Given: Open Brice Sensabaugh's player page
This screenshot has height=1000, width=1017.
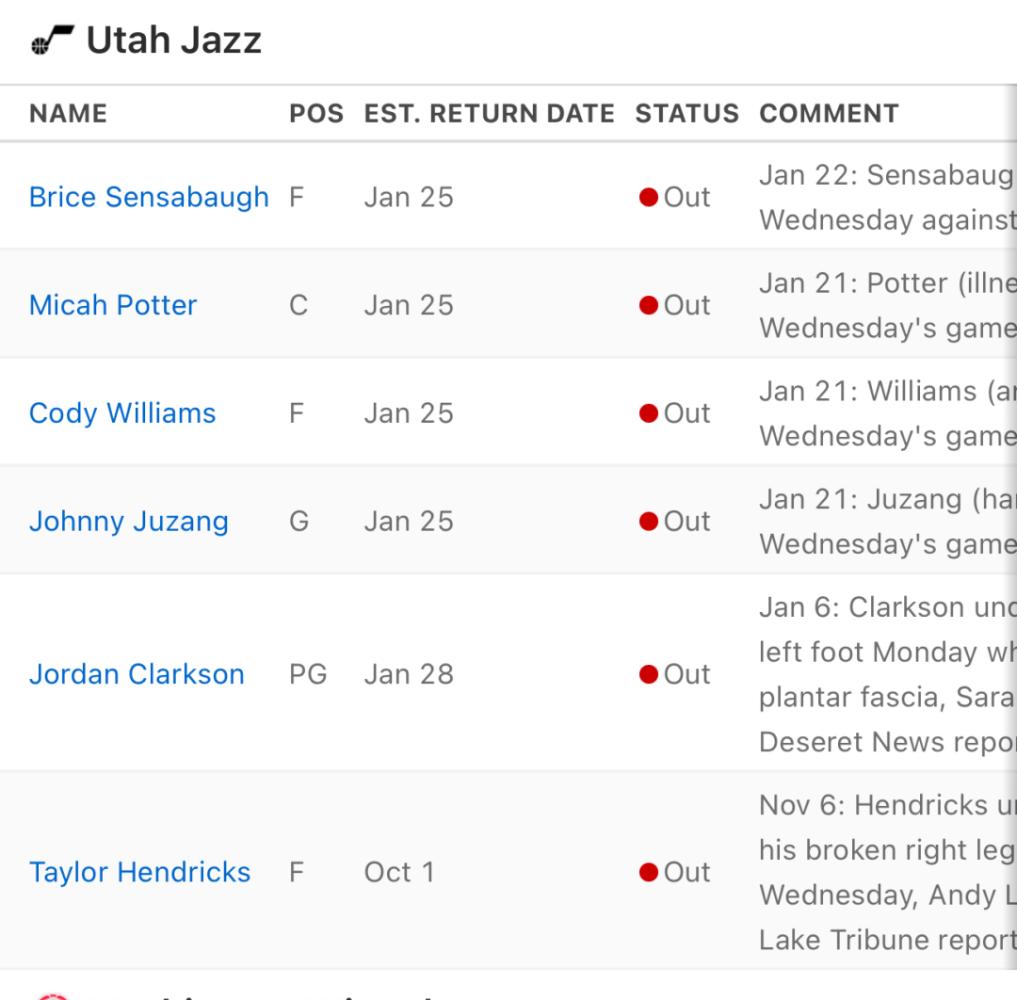Looking at the screenshot, I should click(149, 197).
